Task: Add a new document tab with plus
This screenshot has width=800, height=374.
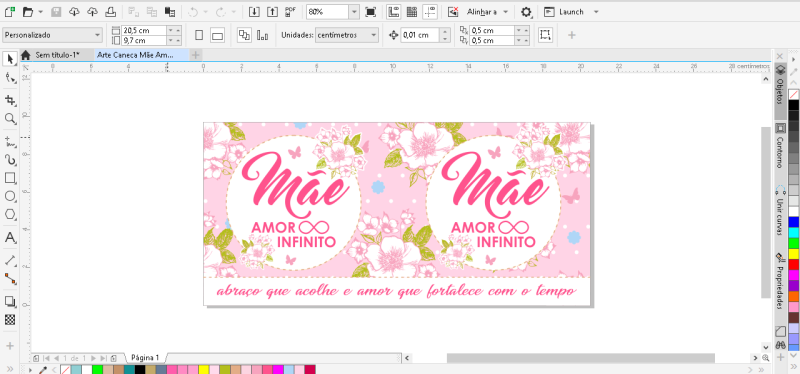Action: tap(196, 55)
